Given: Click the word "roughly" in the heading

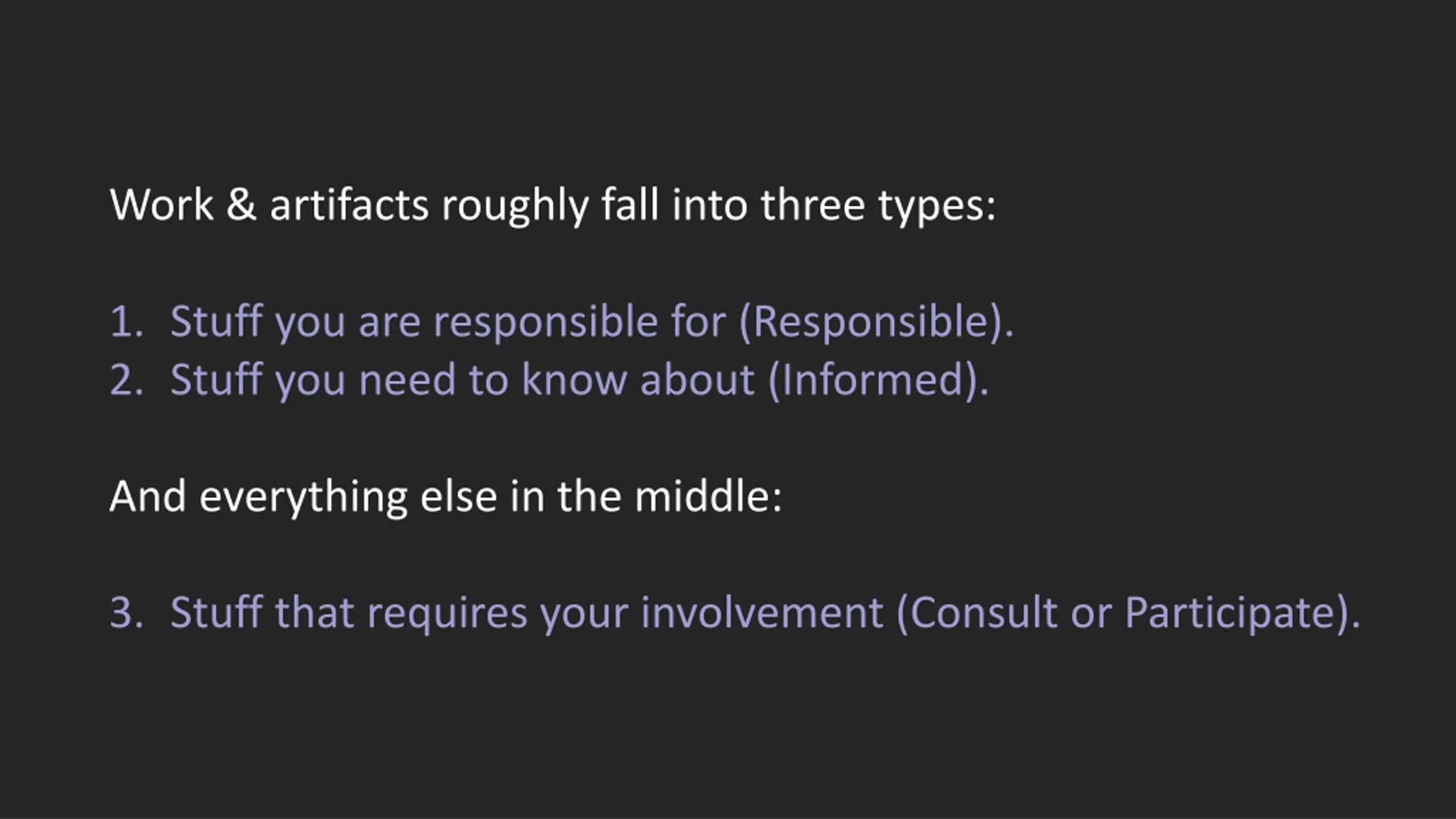Looking at the screenshot, I should pyautogui.click(x=515, y=206).
